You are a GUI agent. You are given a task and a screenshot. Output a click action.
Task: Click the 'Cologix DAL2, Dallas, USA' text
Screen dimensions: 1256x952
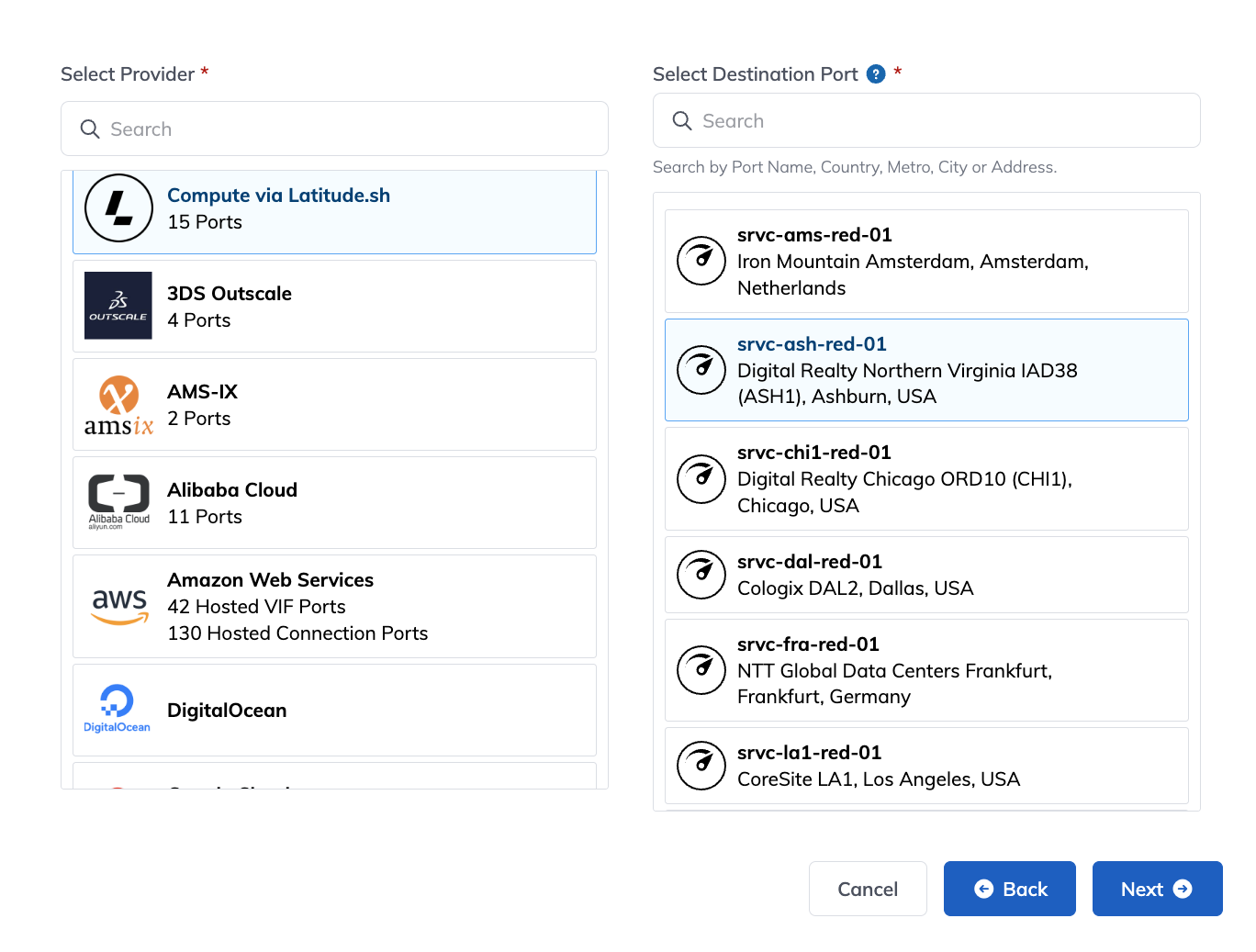pos(856,588)
